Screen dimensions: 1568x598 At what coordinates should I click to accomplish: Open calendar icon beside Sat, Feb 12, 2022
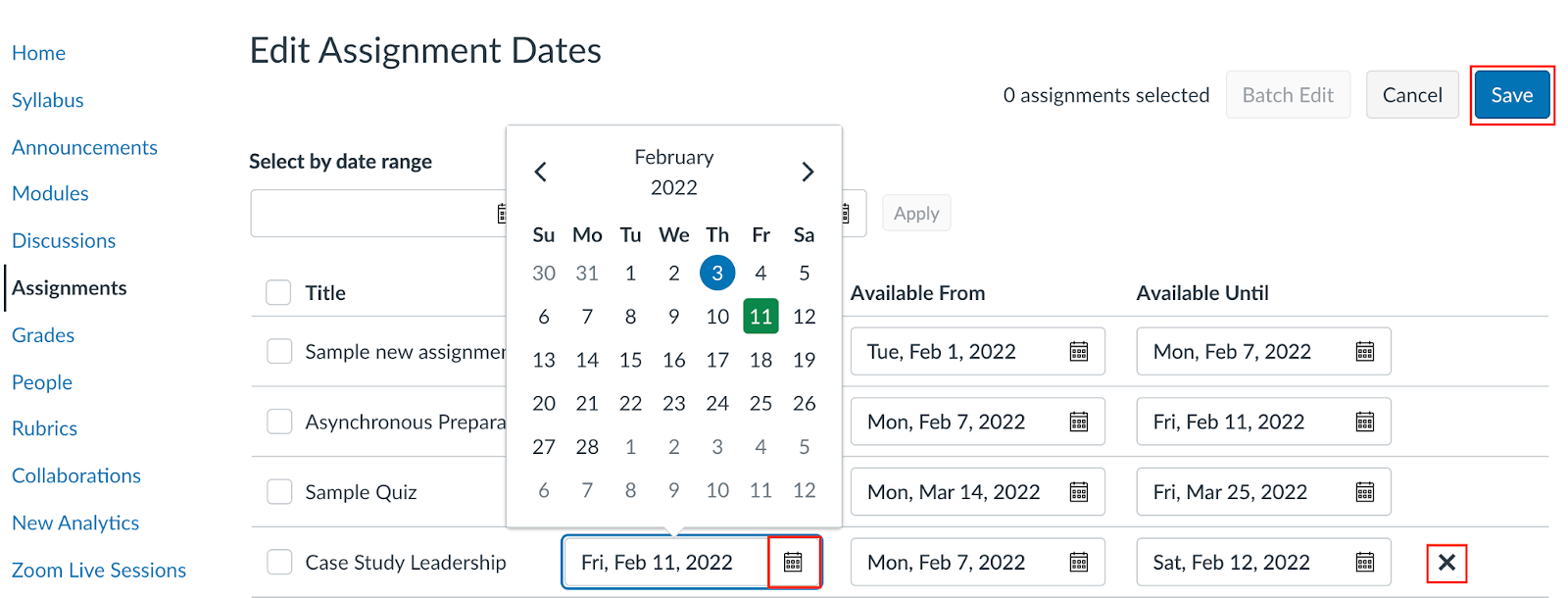(1365, 563)
